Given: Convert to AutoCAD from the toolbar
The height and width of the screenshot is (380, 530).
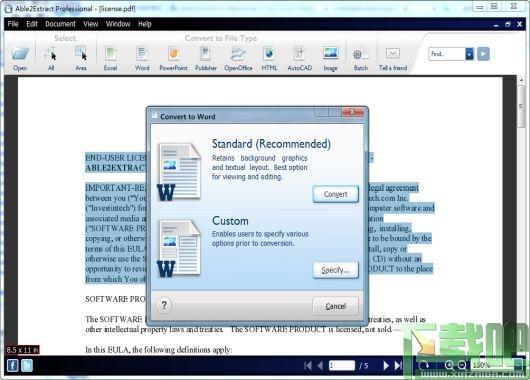Looking at the screenshot, I should pos(299,58).
